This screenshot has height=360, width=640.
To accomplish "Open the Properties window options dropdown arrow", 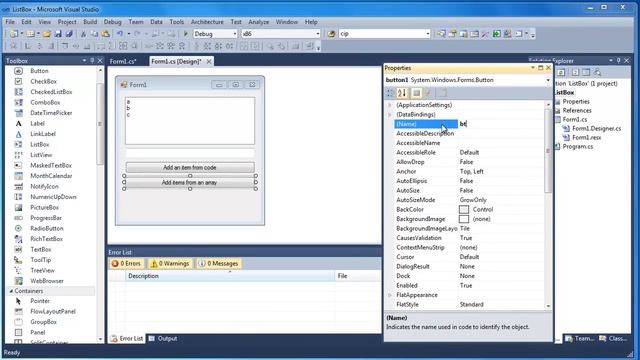I will pyautogui.click(x=533, y=68).
